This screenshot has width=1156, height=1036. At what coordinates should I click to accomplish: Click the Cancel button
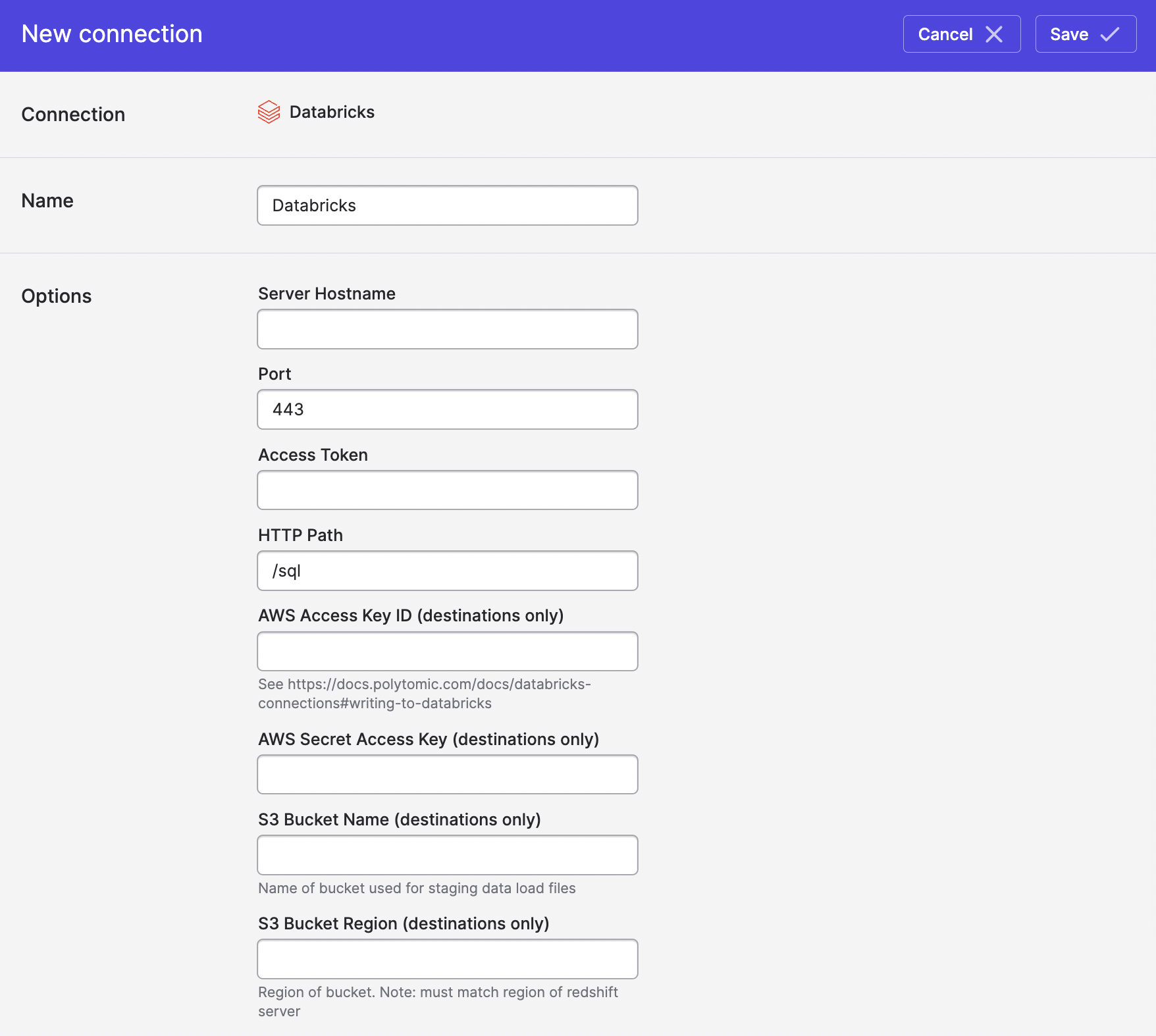click(x=962, y=34)
